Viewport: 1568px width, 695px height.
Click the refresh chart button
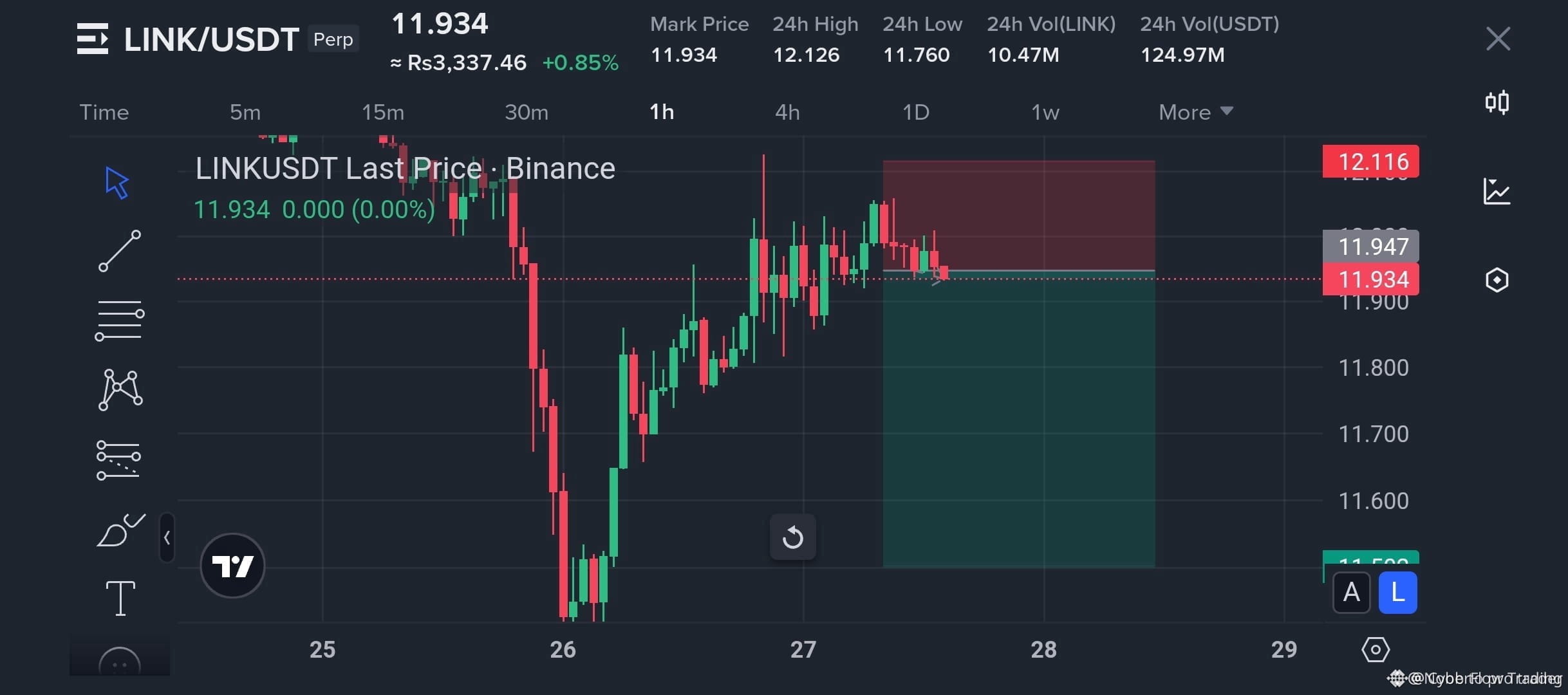(x=793, y=537)
